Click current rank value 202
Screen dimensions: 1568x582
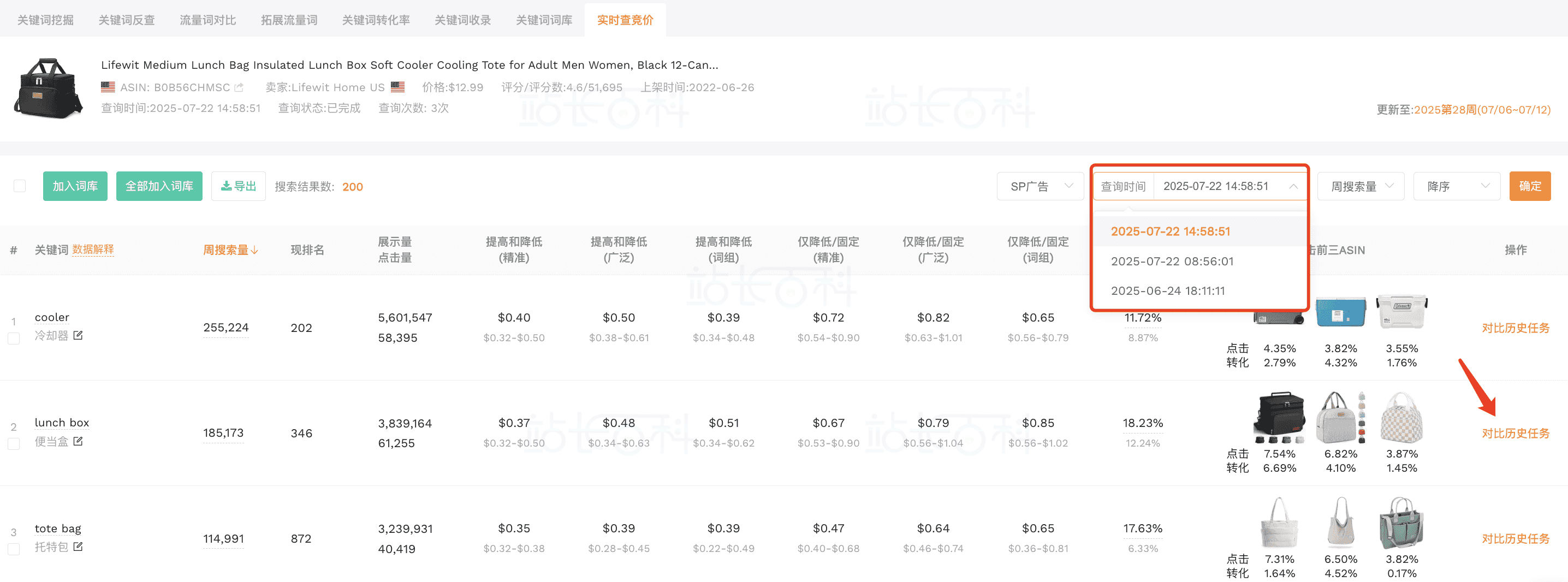(x=301, y=328)
